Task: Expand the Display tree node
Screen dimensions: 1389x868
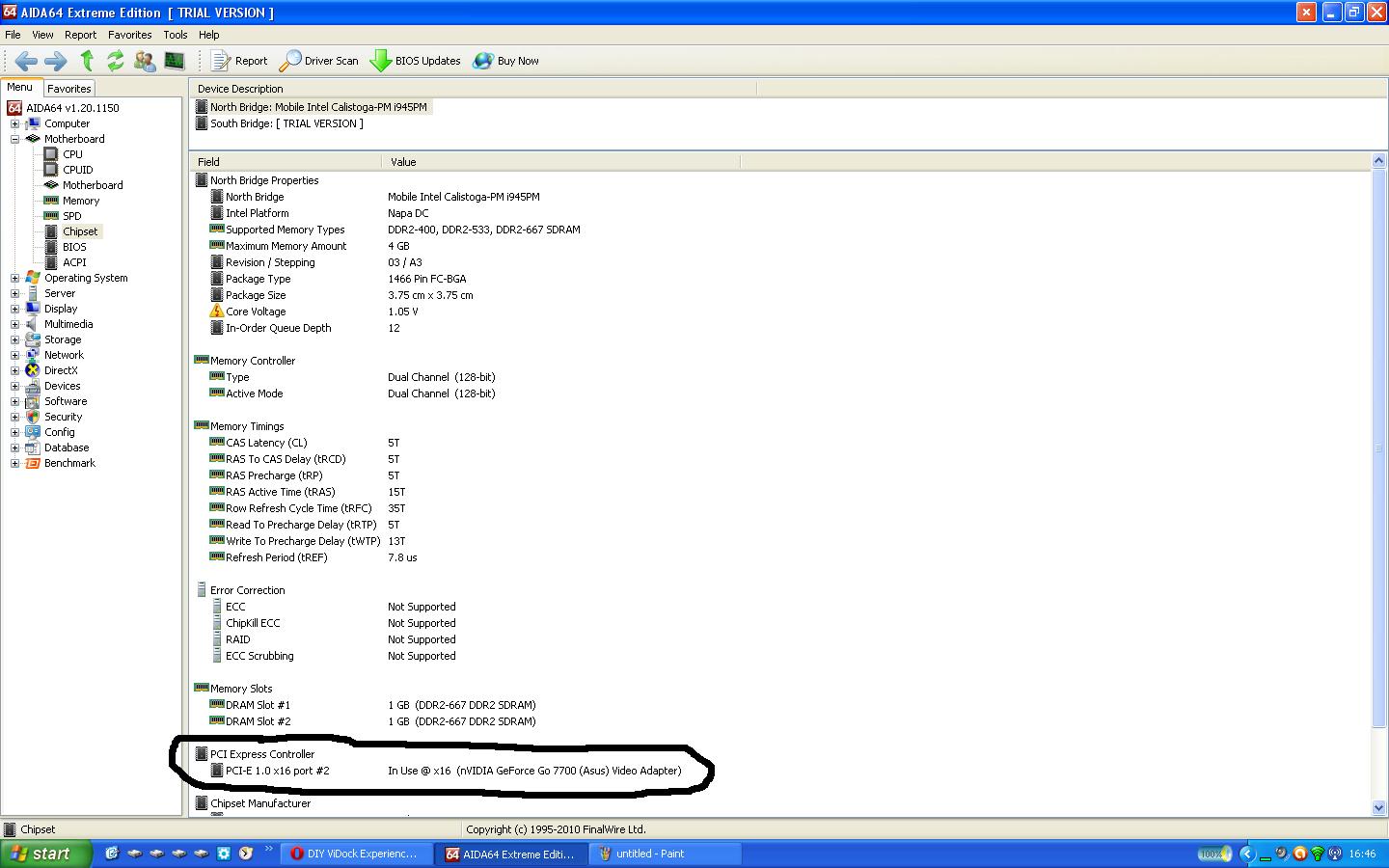Action: 14,309
